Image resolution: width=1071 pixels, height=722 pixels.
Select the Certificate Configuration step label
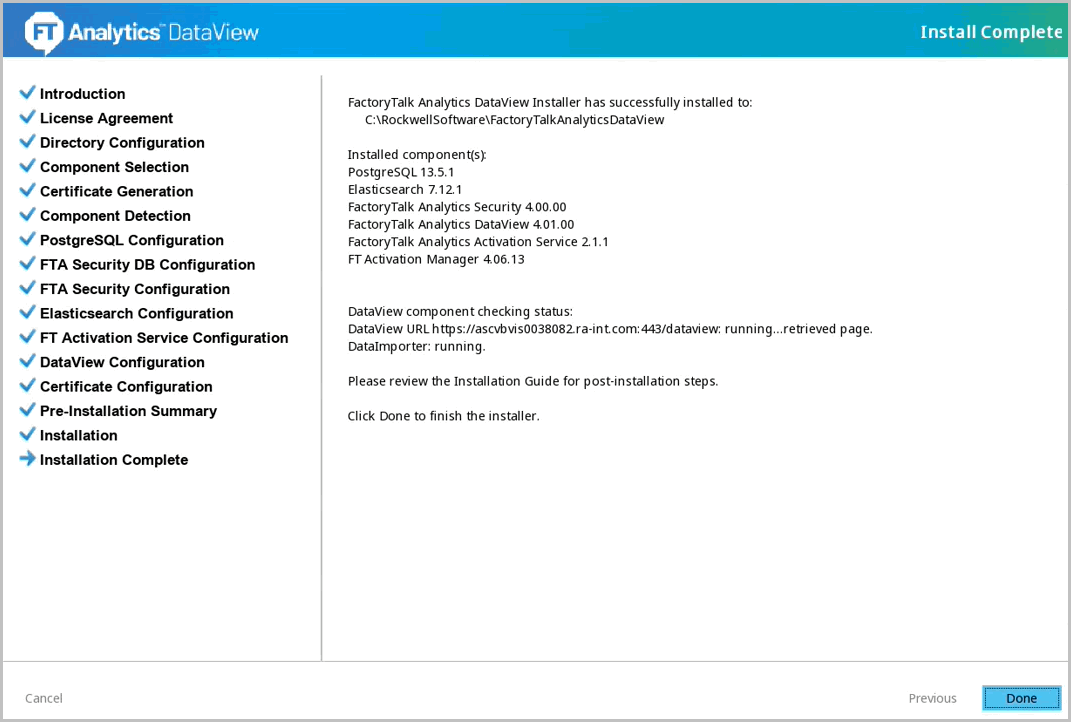[126, 387]
